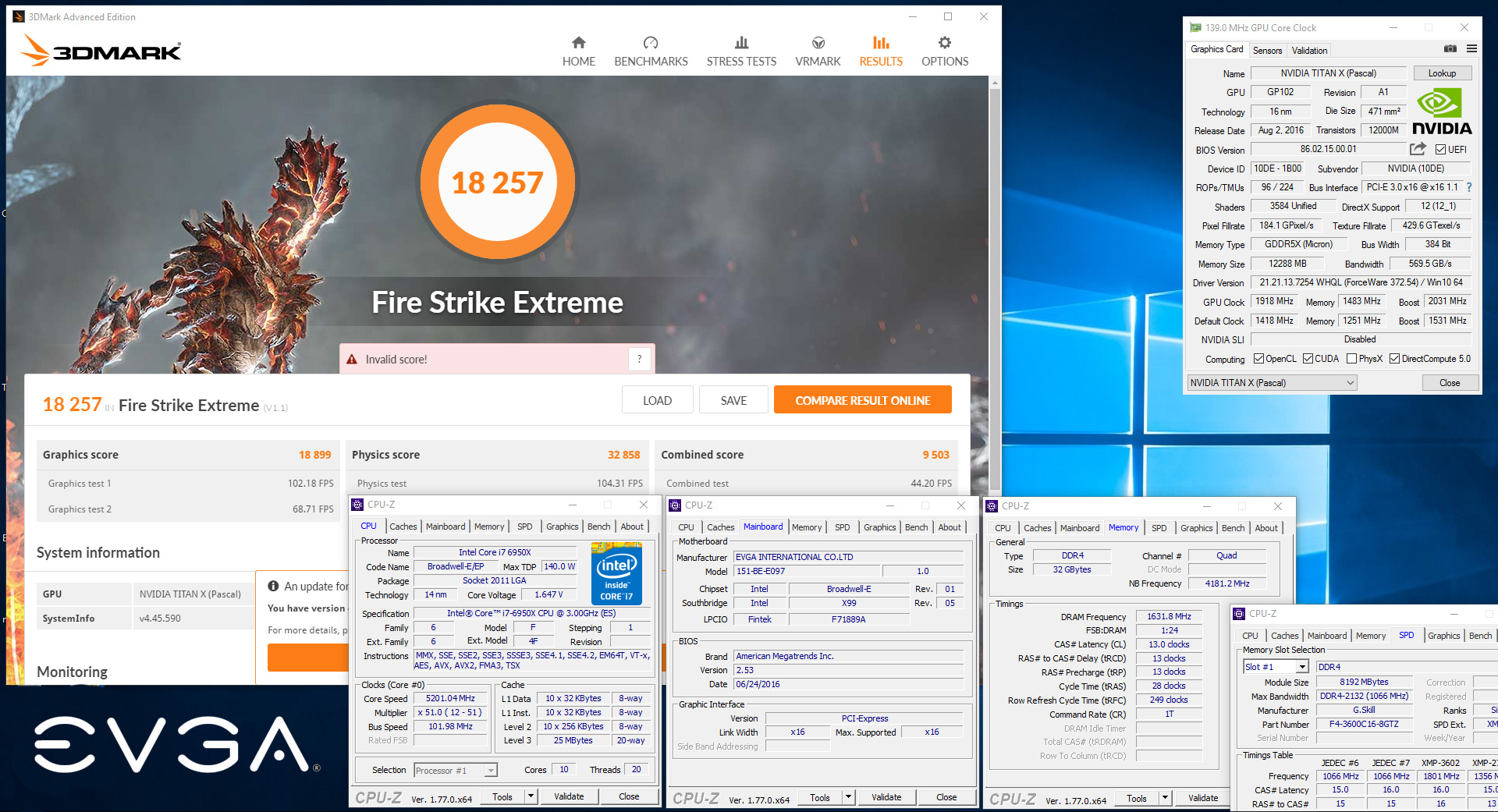
Task: Open Processor #1 selection dropdown
Action: tap(456, 771)
